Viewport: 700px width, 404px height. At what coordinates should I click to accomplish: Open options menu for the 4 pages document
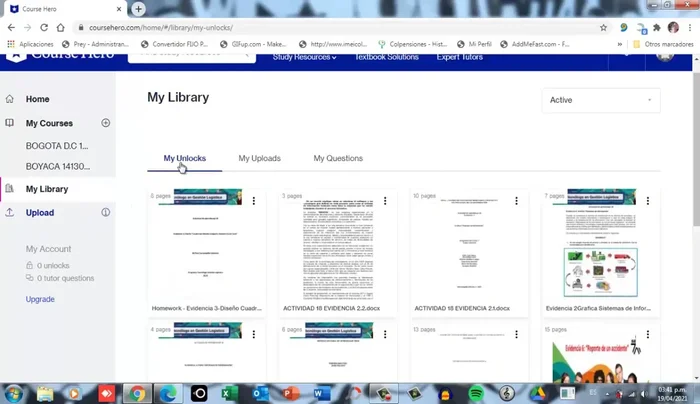(254, 334)
